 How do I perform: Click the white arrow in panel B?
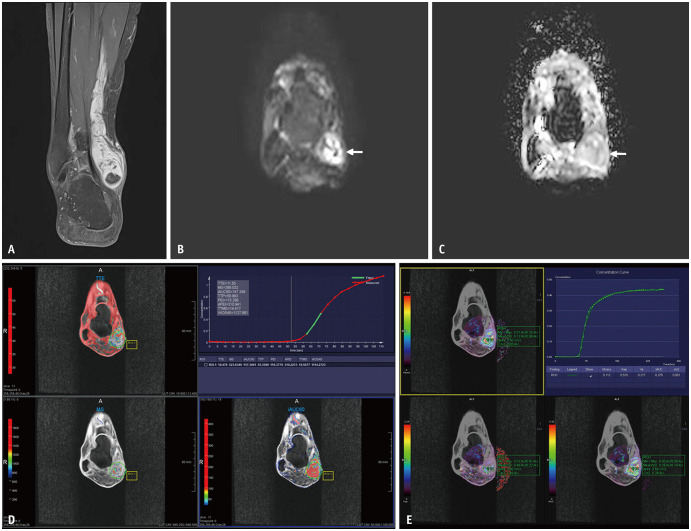coord(354,152)
